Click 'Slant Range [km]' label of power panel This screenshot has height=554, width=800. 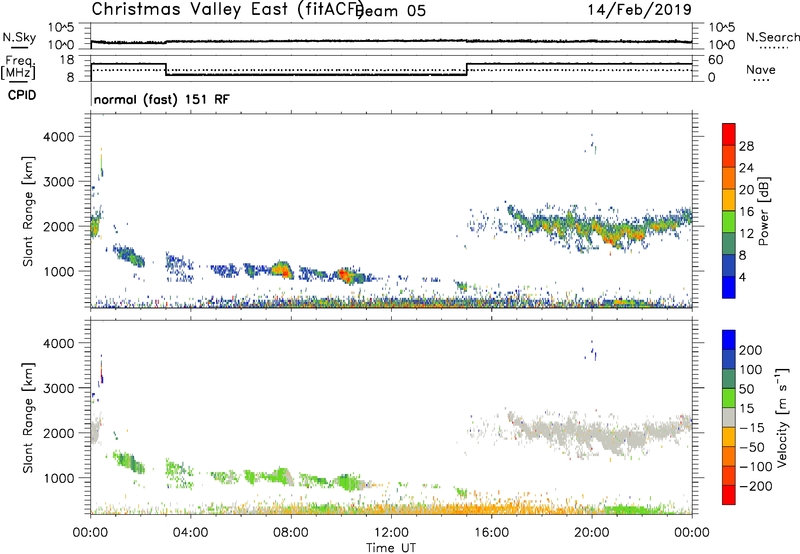click(28, 211)
